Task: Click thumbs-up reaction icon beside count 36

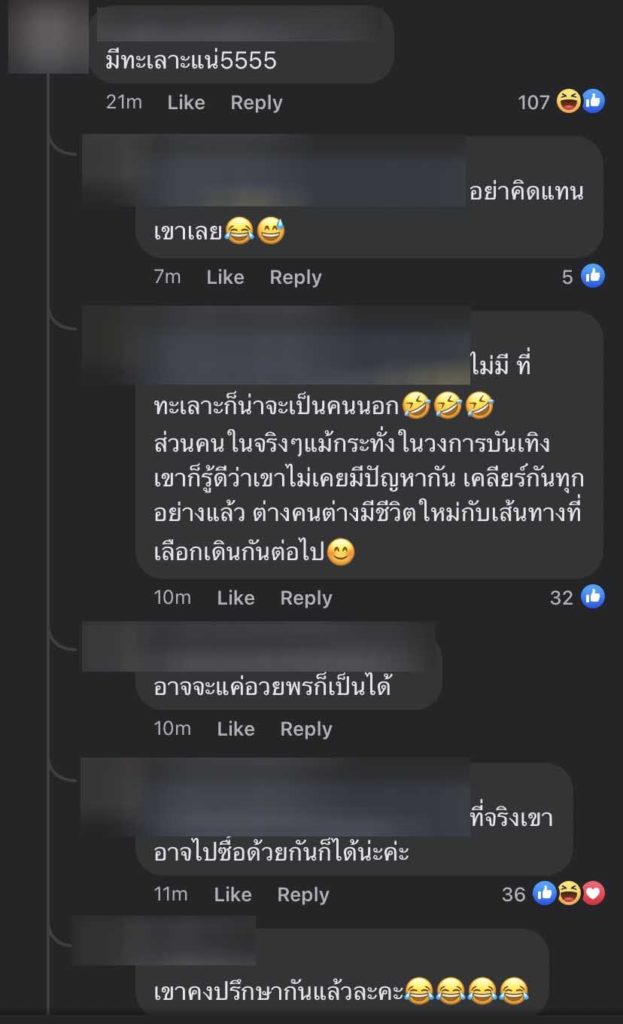Action: point(545,893)
